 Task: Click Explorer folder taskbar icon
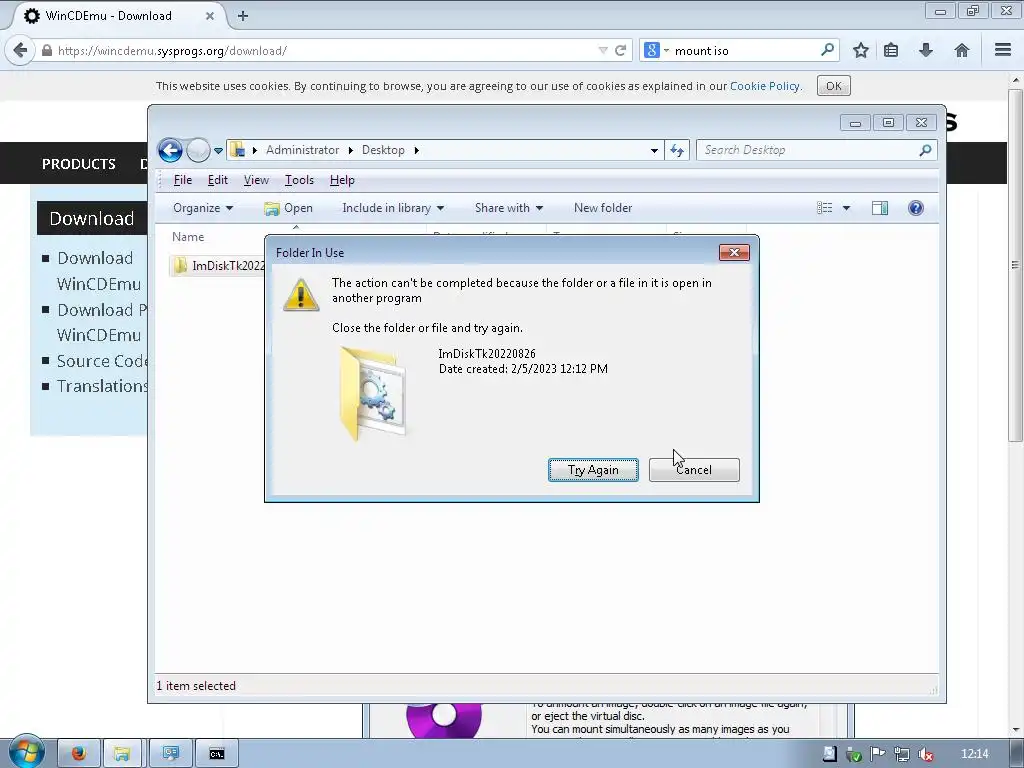(122, 754)
